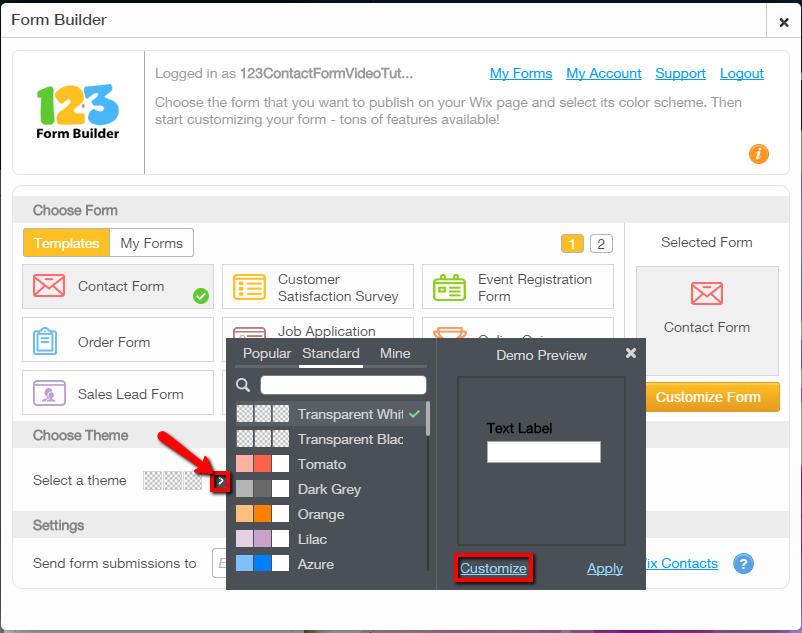Choose the Transparent White theme
The height and width of the screenshot is (633, 802).
pyautogui.click(x=330, y=414)
